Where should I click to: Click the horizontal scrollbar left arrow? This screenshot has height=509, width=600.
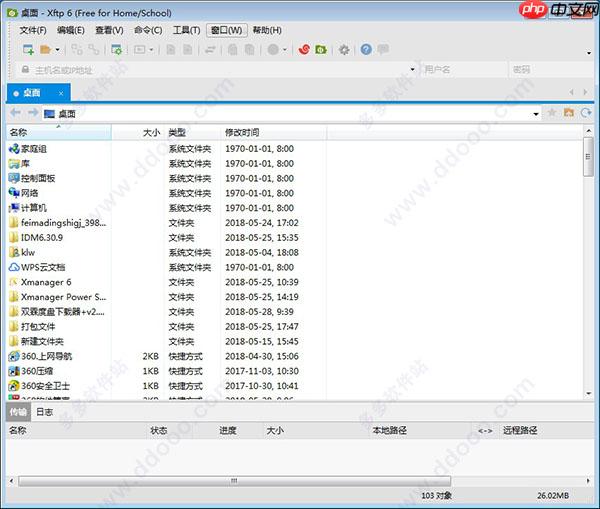pos(11,481)
